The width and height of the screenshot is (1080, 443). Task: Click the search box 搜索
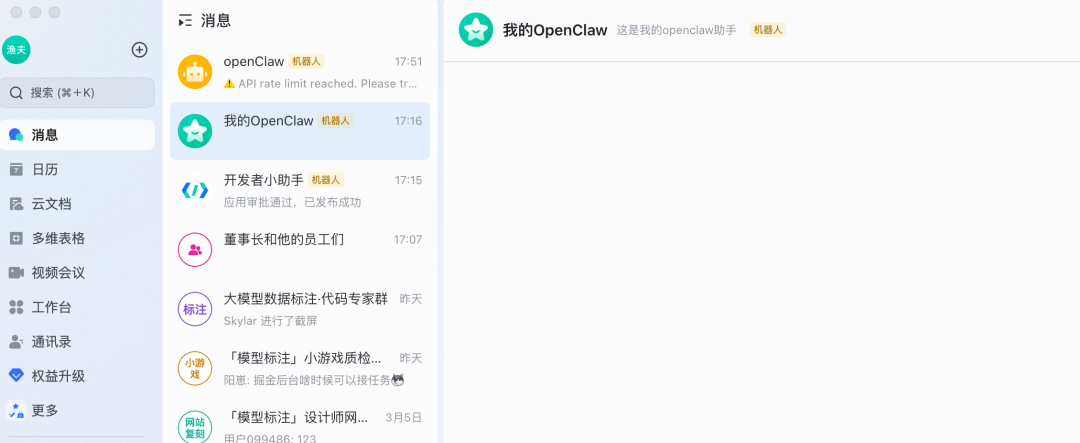[77, 92]
